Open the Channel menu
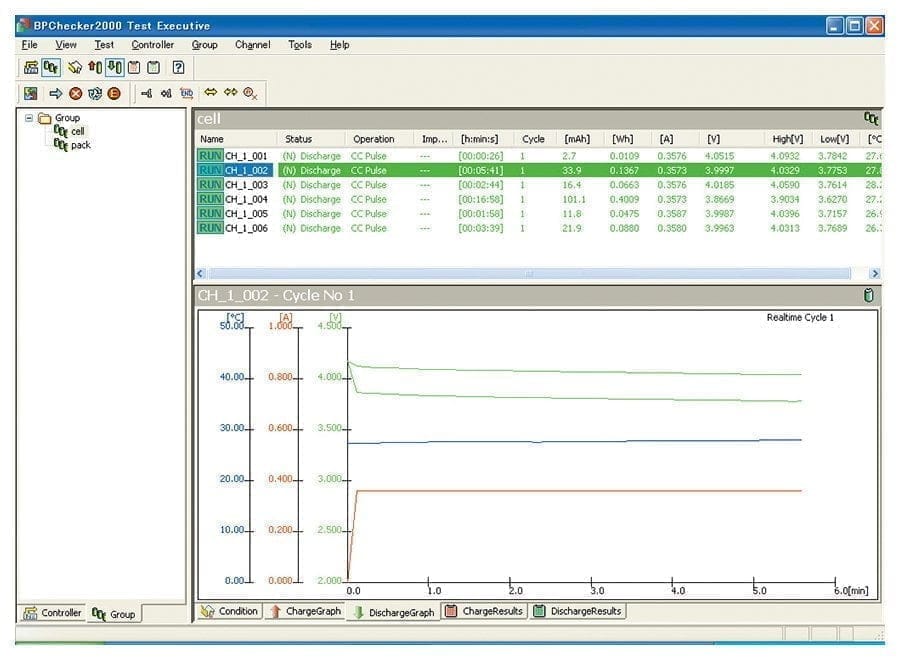Image resolution: width=900 pixels, height=660 pixels. pyautogui.click(x=252, y=45)
